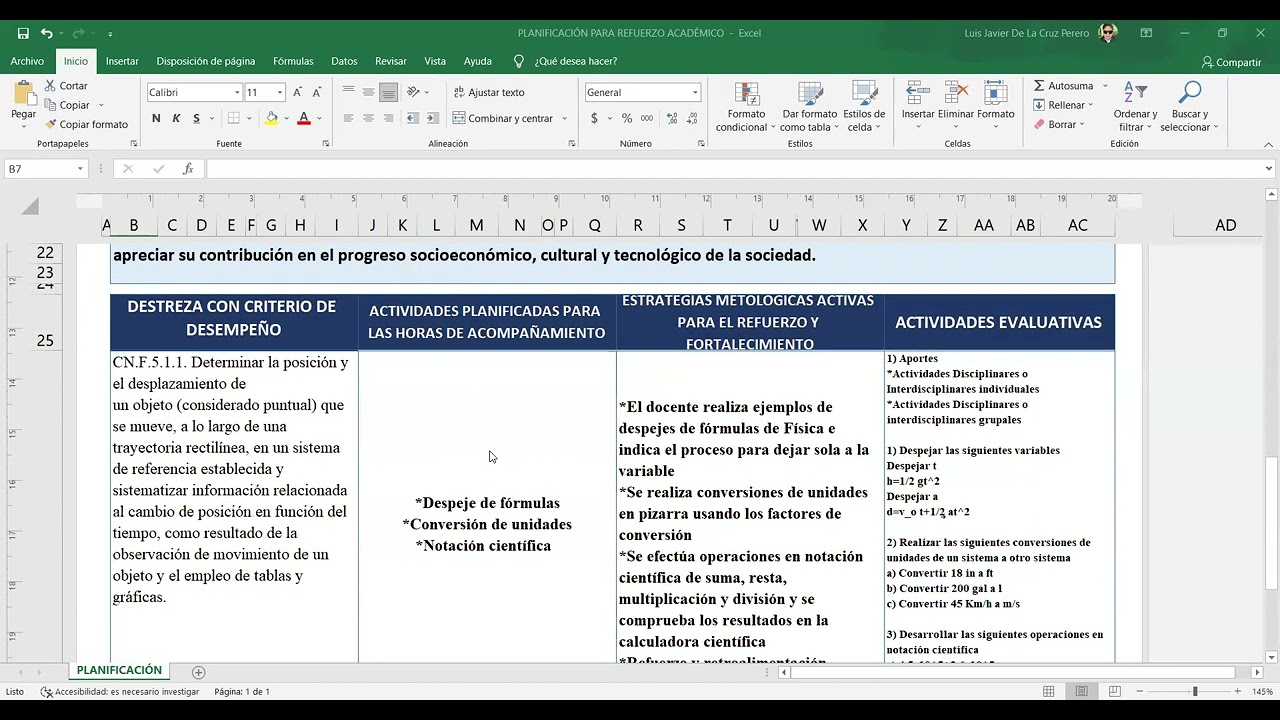Open the Vista tab

pos(435,61)
